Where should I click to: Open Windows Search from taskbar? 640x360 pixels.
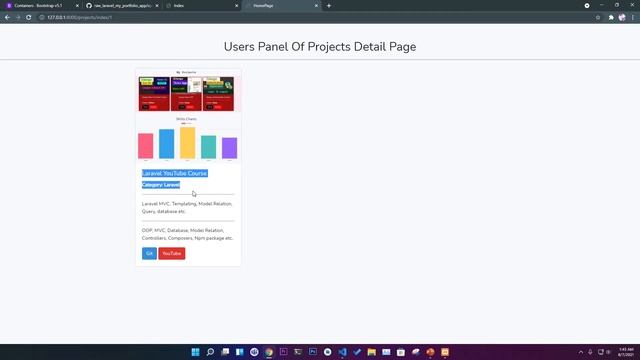(x=210, y=352)
